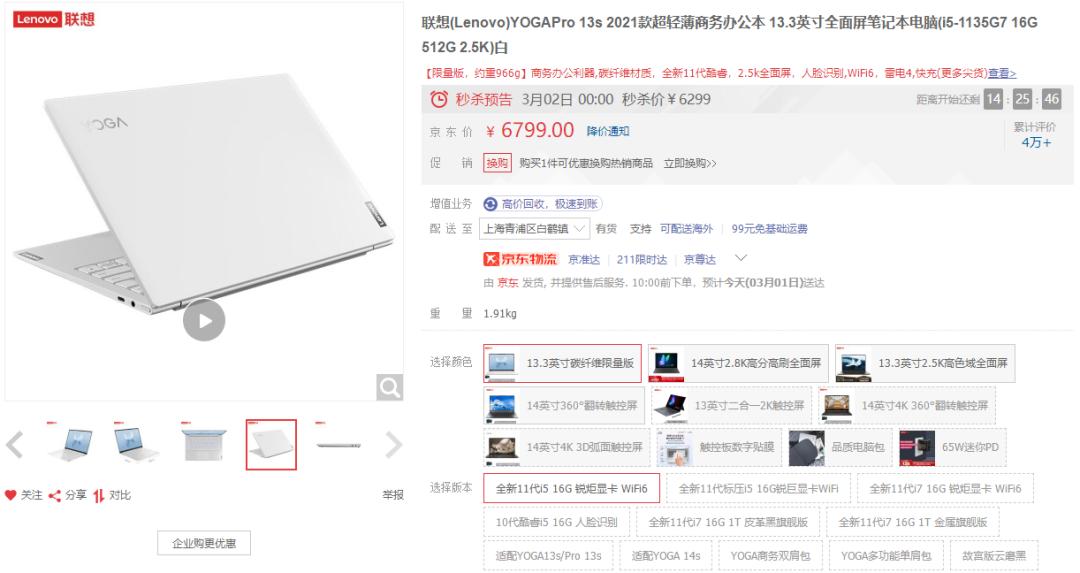The height and width of the screenshot is (573, 1080).
Task: Open the image magnifier search icon
Action: pyautogui.click(x=389, y=387)
